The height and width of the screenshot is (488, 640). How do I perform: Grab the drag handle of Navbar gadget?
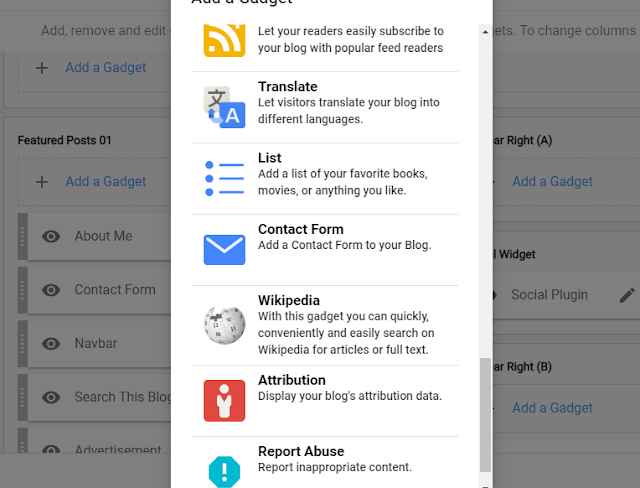pyautogui.click(x=22, y=344)
